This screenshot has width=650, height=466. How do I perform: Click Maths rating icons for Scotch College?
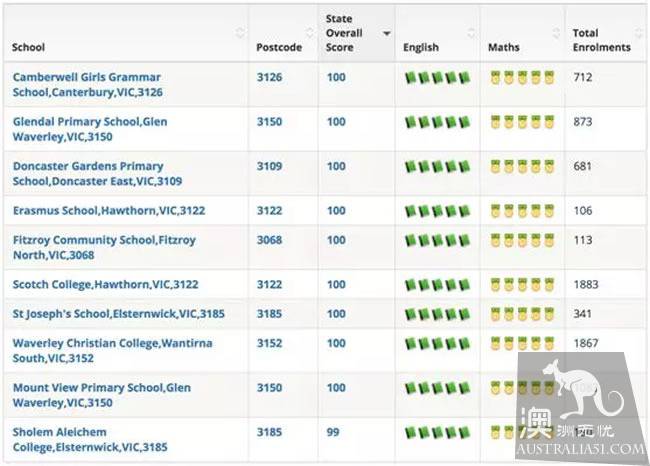tap(522, 285)
